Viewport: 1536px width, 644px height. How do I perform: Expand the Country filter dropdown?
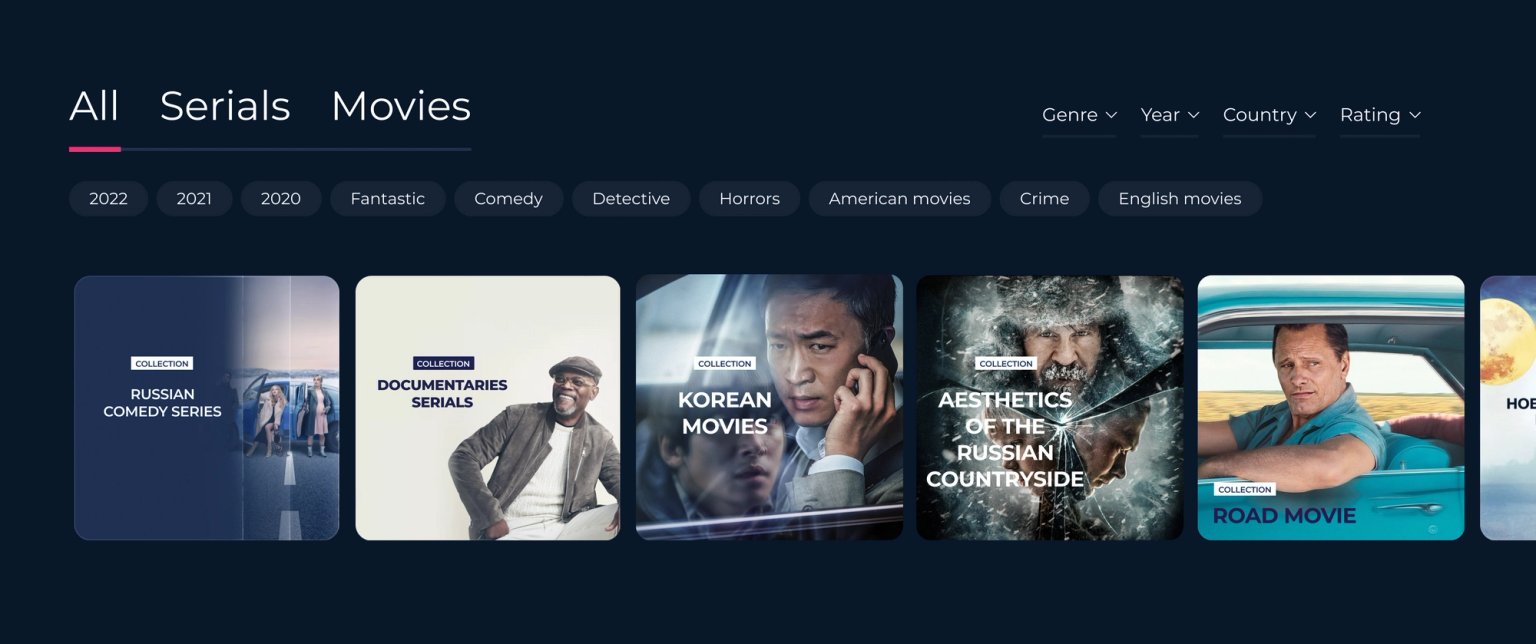(1269, 115)
